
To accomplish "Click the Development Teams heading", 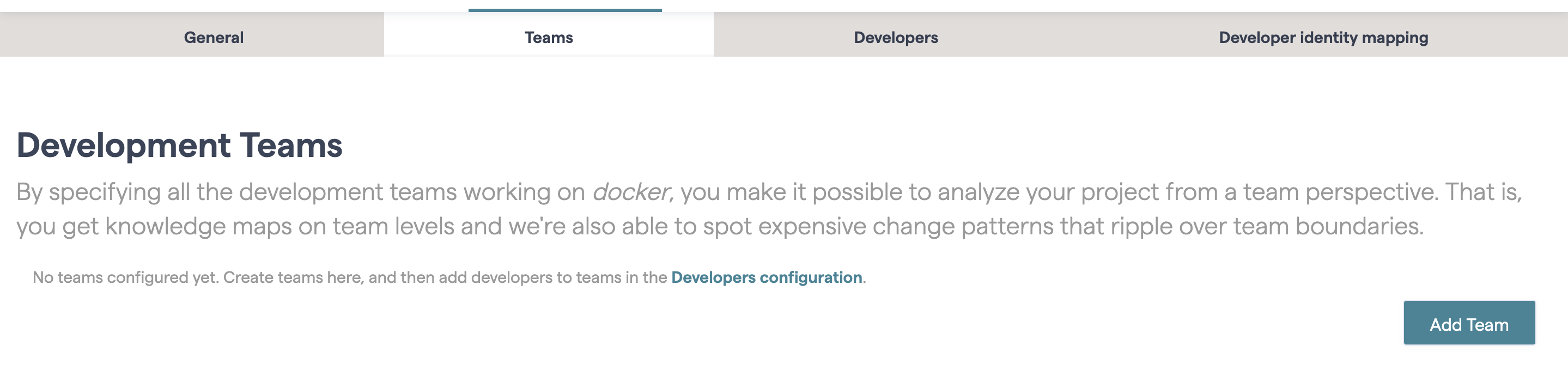I will [x=180, y=144].
